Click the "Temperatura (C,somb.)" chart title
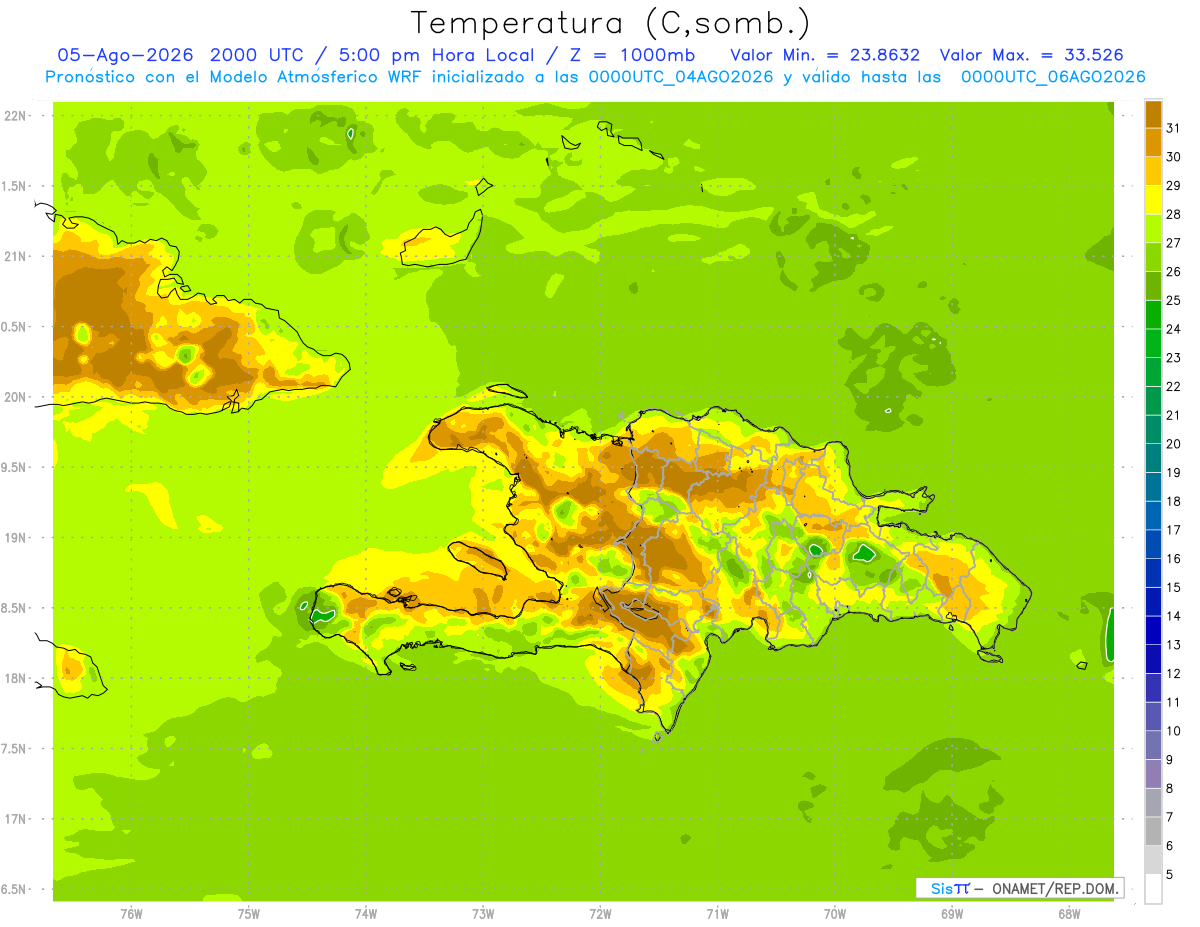 tap(610, 23)
